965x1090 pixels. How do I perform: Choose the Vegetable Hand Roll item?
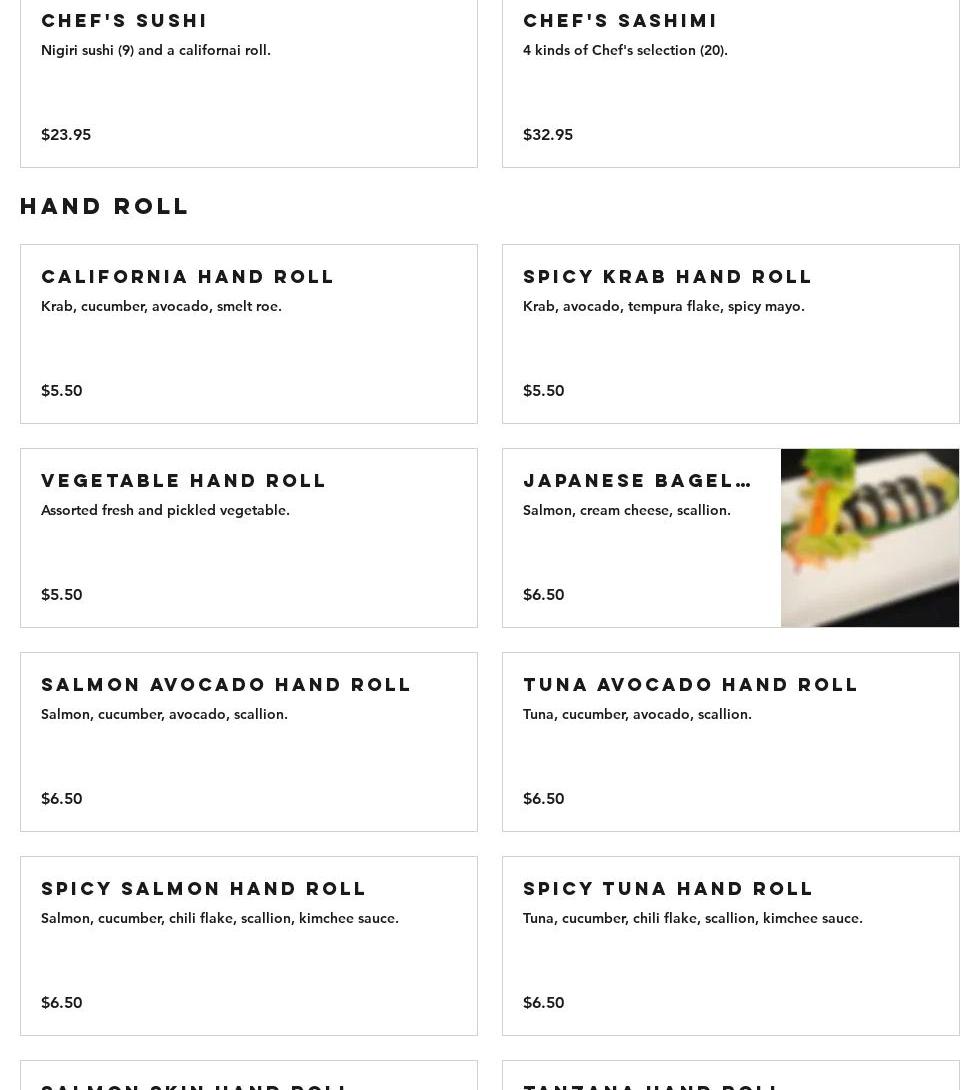(x=249, y=538)
